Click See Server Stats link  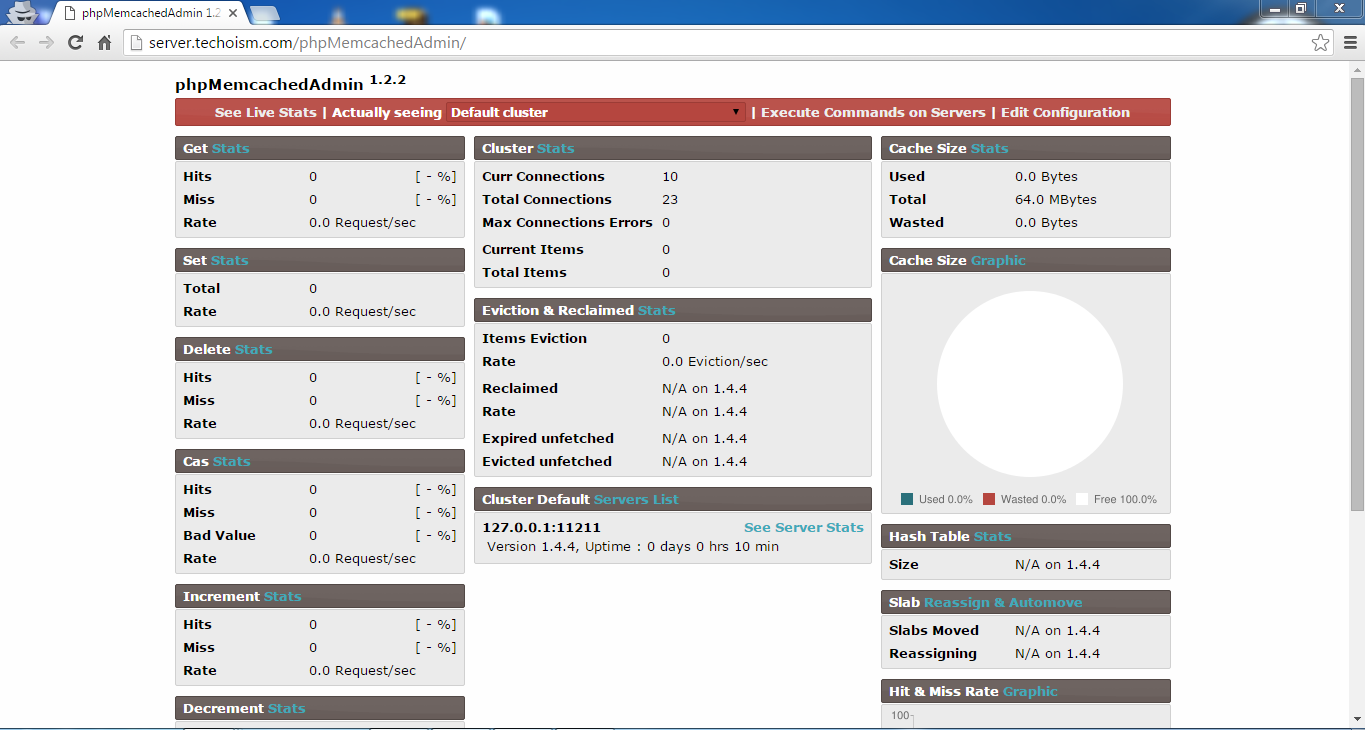(804, 527)
